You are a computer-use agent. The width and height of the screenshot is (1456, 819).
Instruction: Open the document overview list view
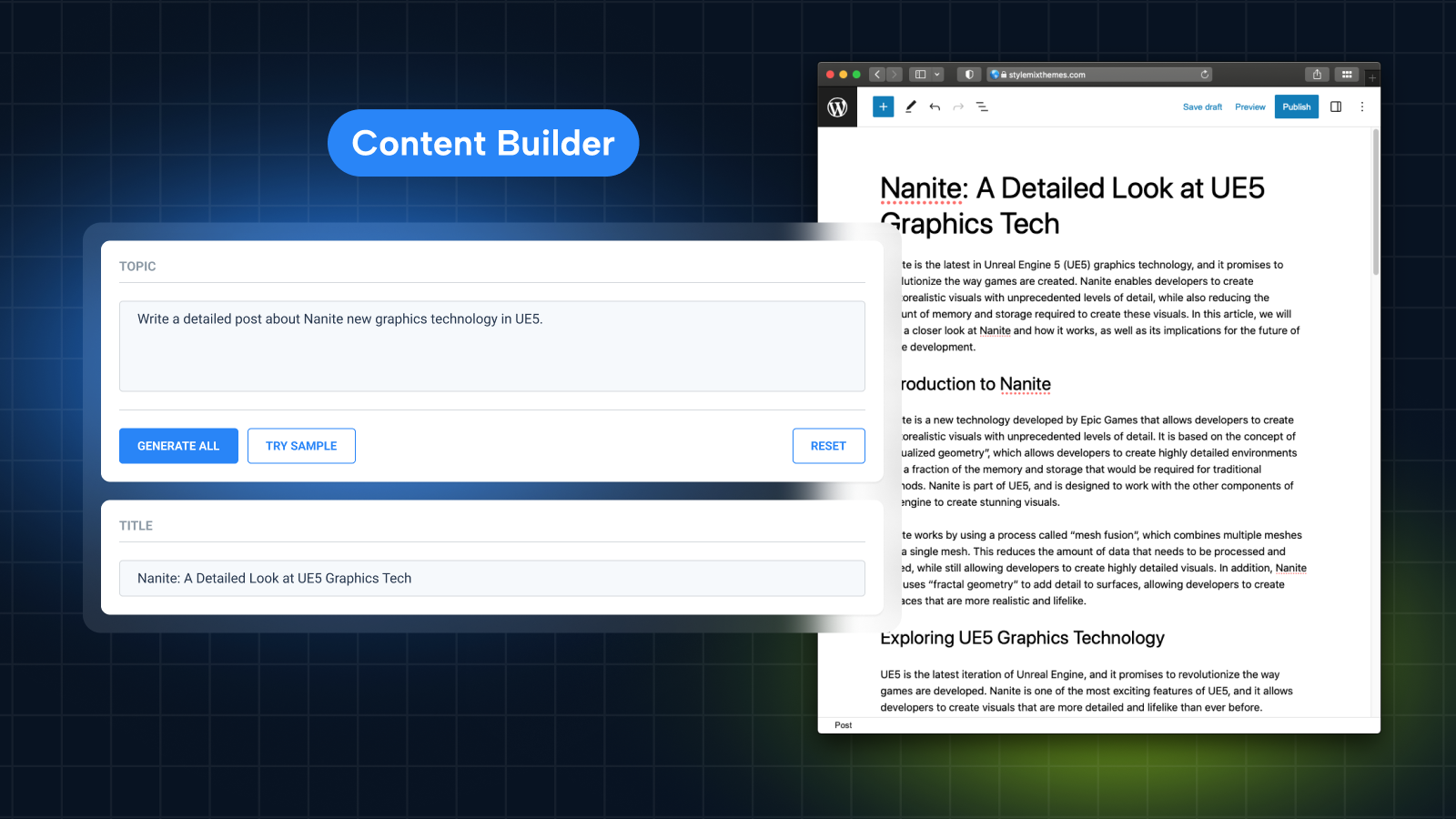[x=982, y=106]
